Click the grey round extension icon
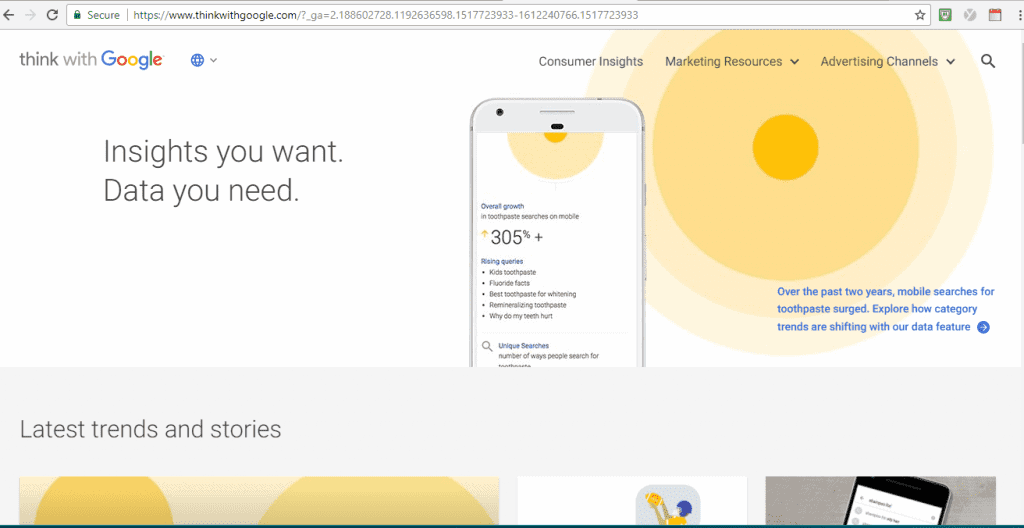The width and height of the screenshot is (1024, 528). (x=970, y=14)
